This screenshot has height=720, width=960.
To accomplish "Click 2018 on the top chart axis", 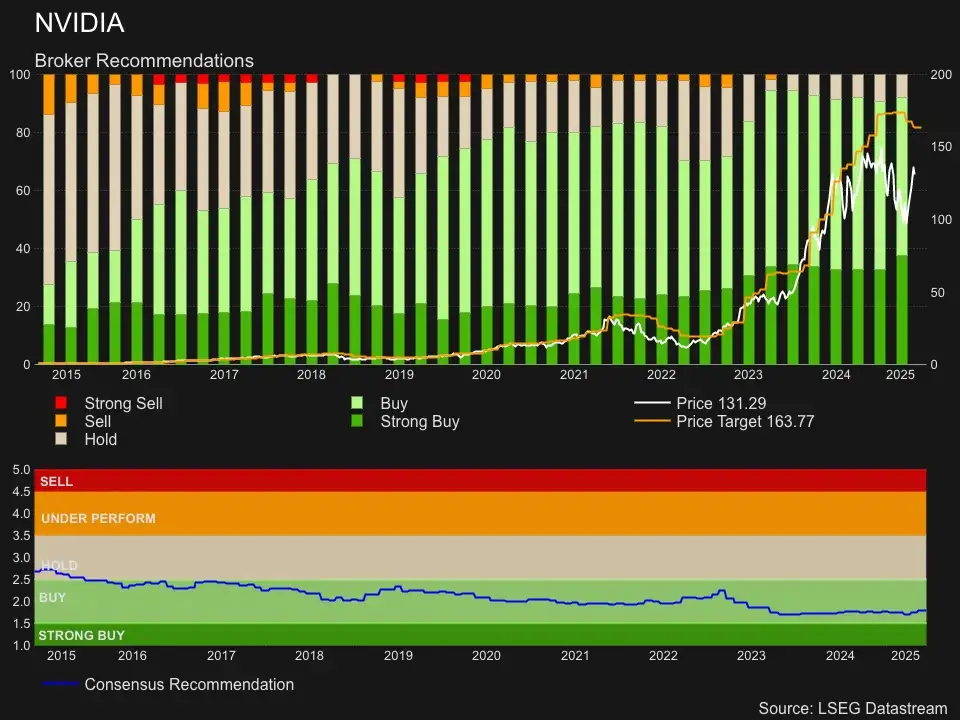I will (x=312, y=374).
